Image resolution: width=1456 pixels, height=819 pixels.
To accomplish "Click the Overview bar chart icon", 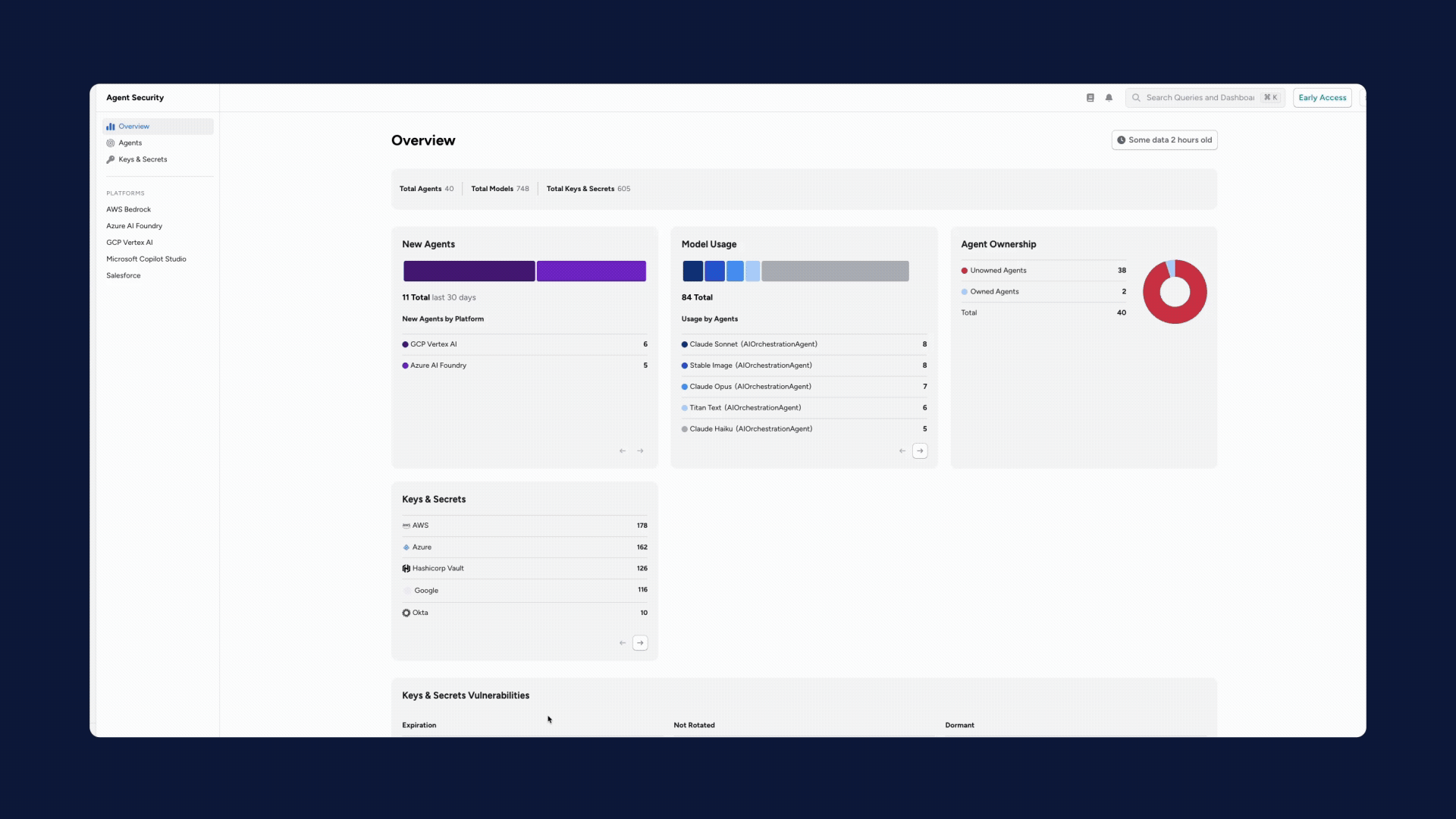I will 111,127.
